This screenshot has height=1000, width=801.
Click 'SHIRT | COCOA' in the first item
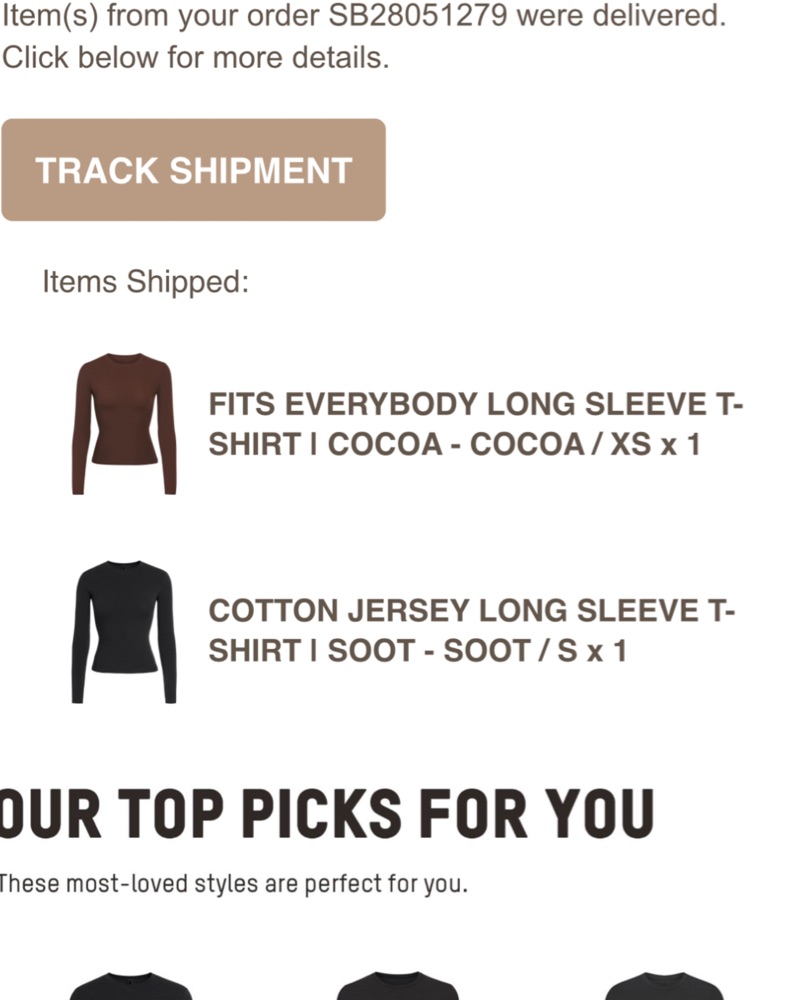pos(325,445)
